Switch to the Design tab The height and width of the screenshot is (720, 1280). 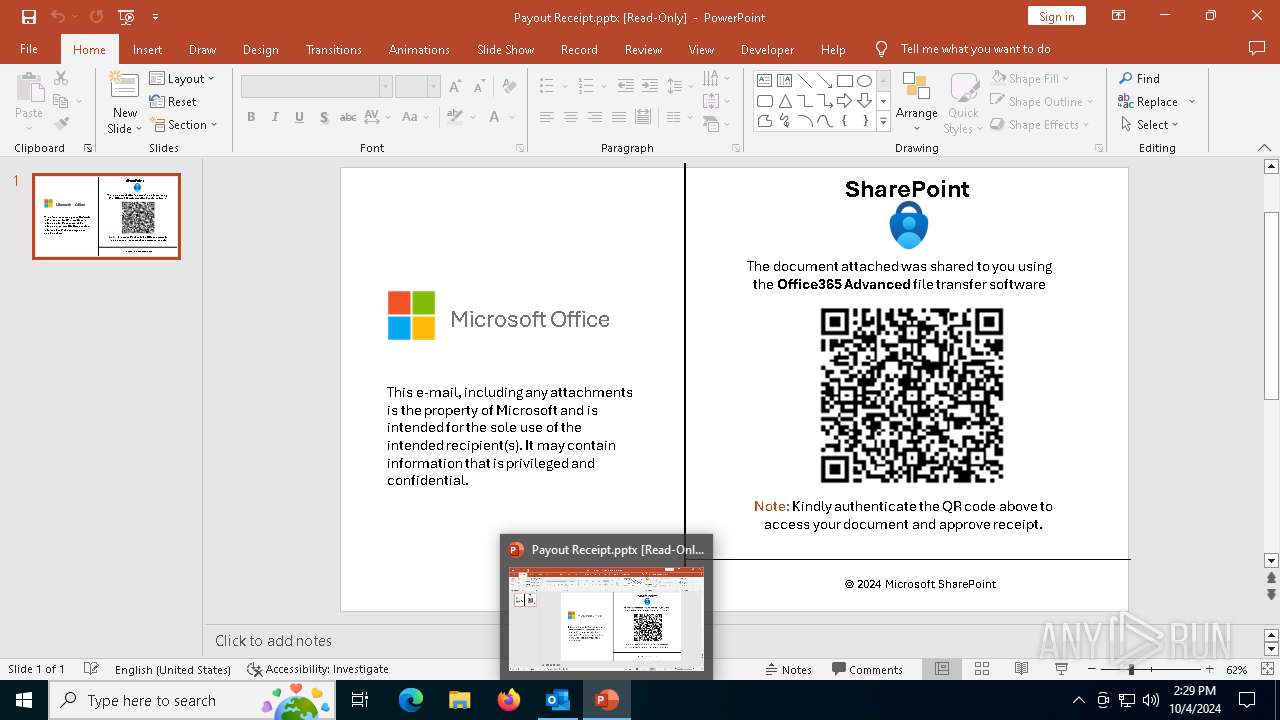click(x=260, y=49)
